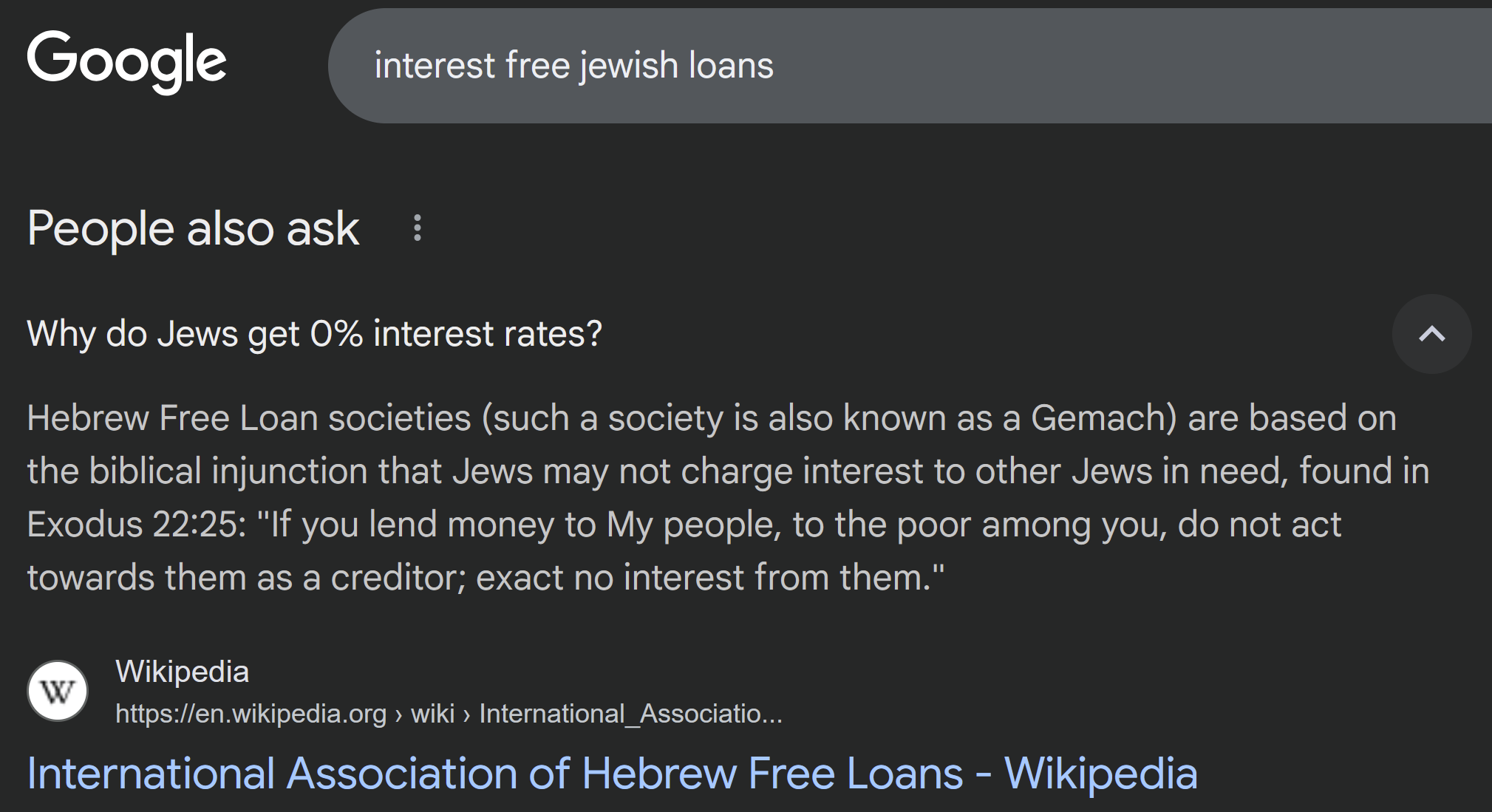Click the "People also ask" heading

click(193, 228)
